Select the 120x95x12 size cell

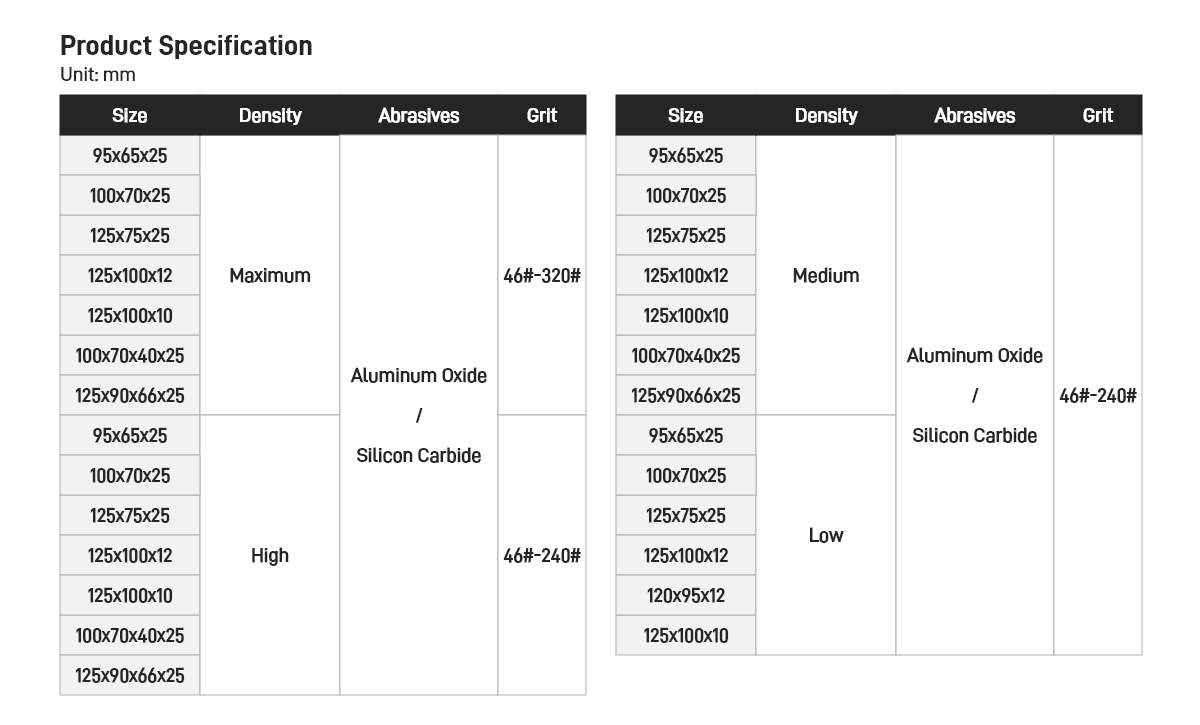tap(686, 595)
